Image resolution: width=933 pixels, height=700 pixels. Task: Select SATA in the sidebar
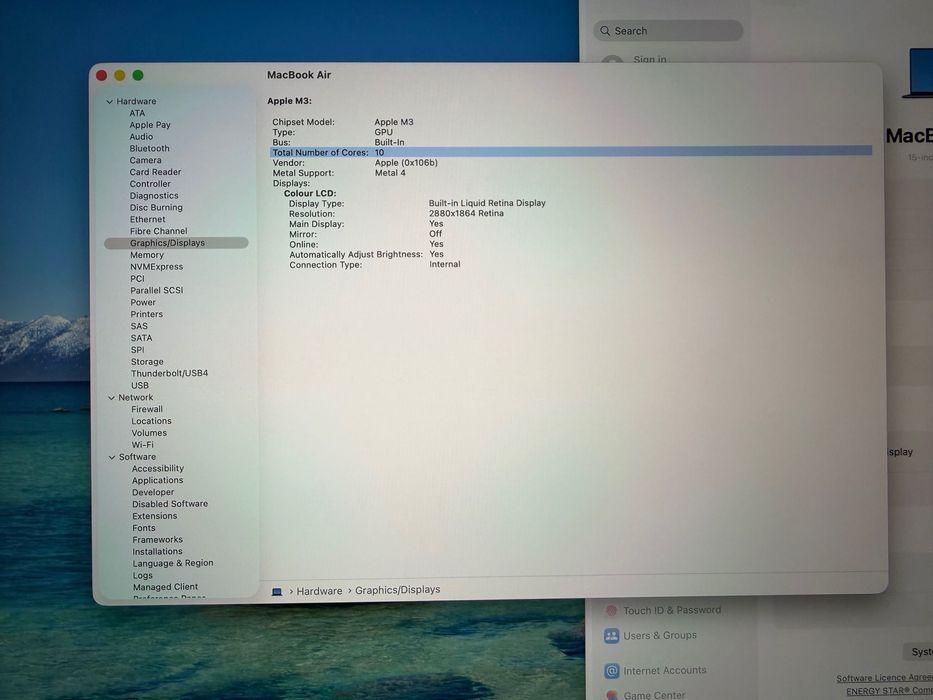click(x=141, y=338)
